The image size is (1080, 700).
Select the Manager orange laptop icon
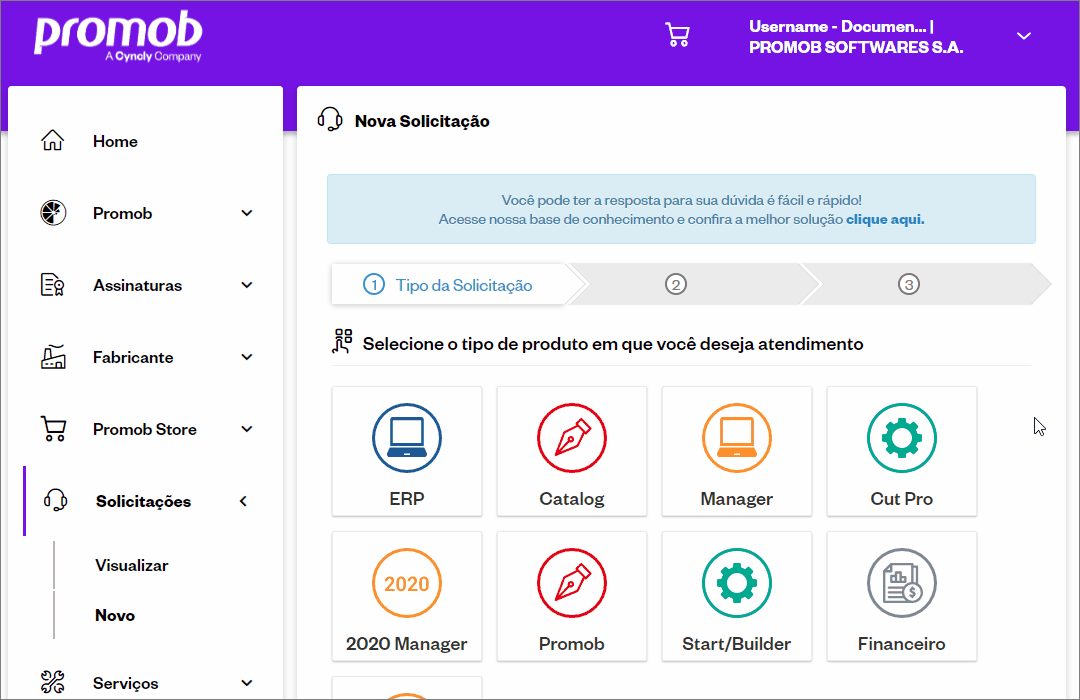point(736,438)
